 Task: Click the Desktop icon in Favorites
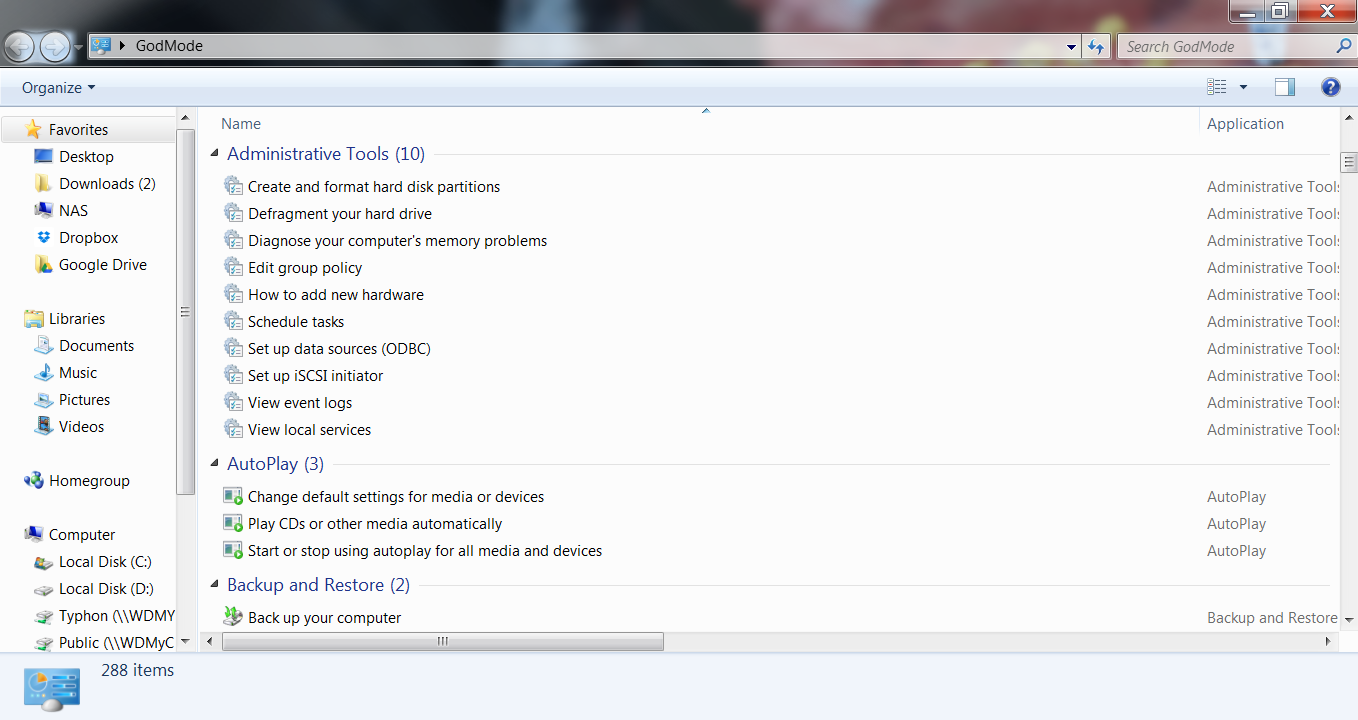(43, 156)
